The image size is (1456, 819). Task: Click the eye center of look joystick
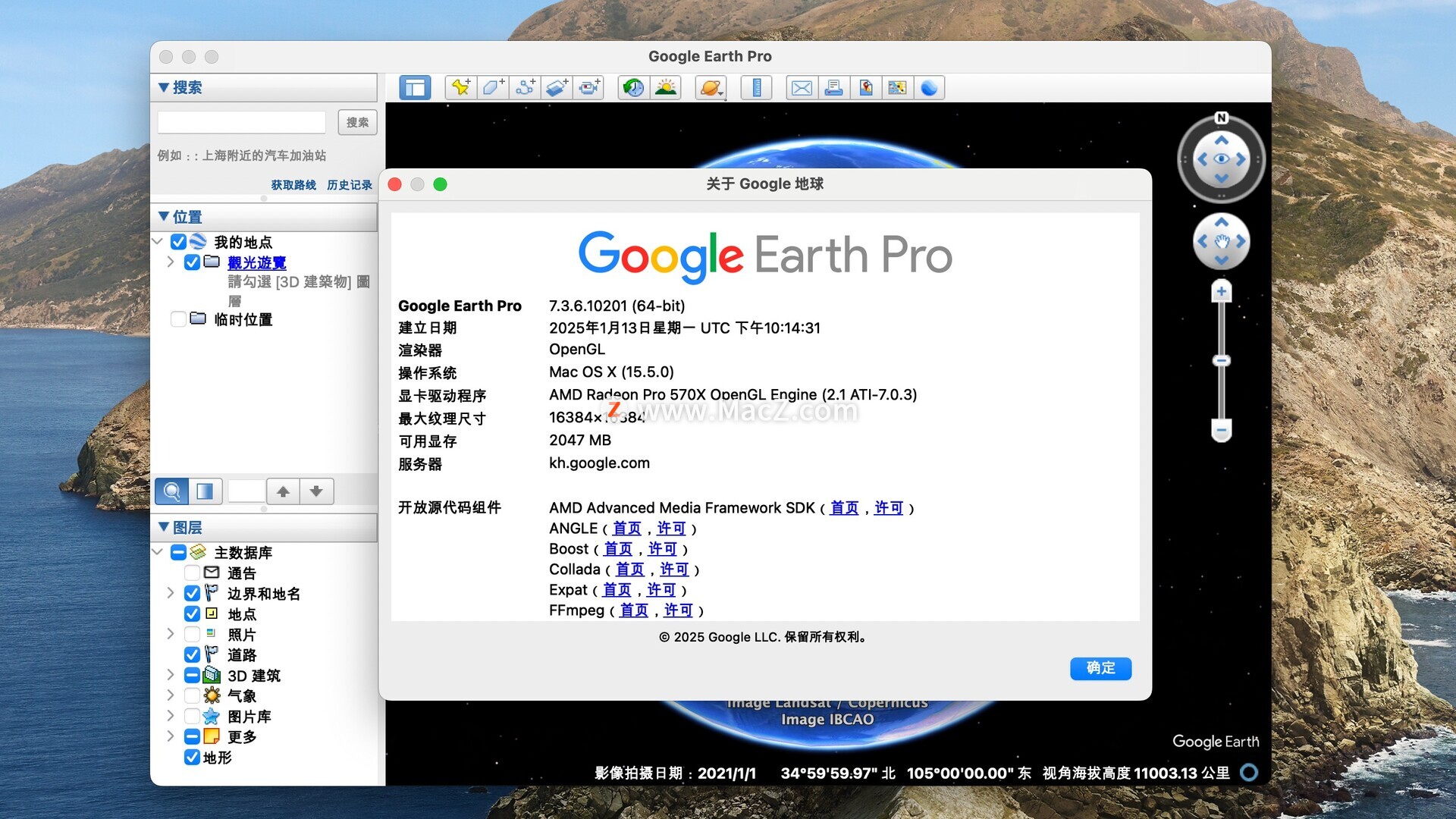click(x=1221, y=159)
